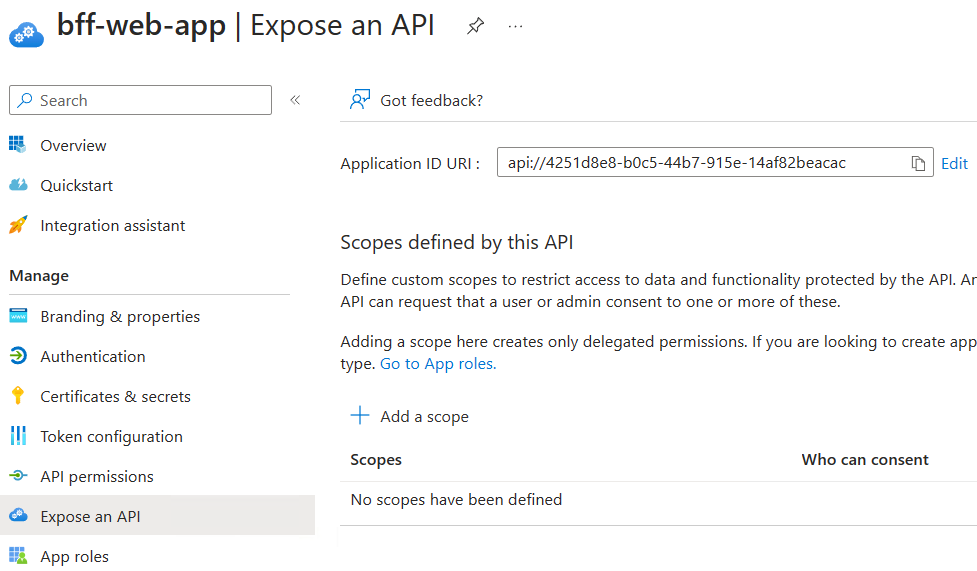Open the Overview menu item

pos(74,145)
